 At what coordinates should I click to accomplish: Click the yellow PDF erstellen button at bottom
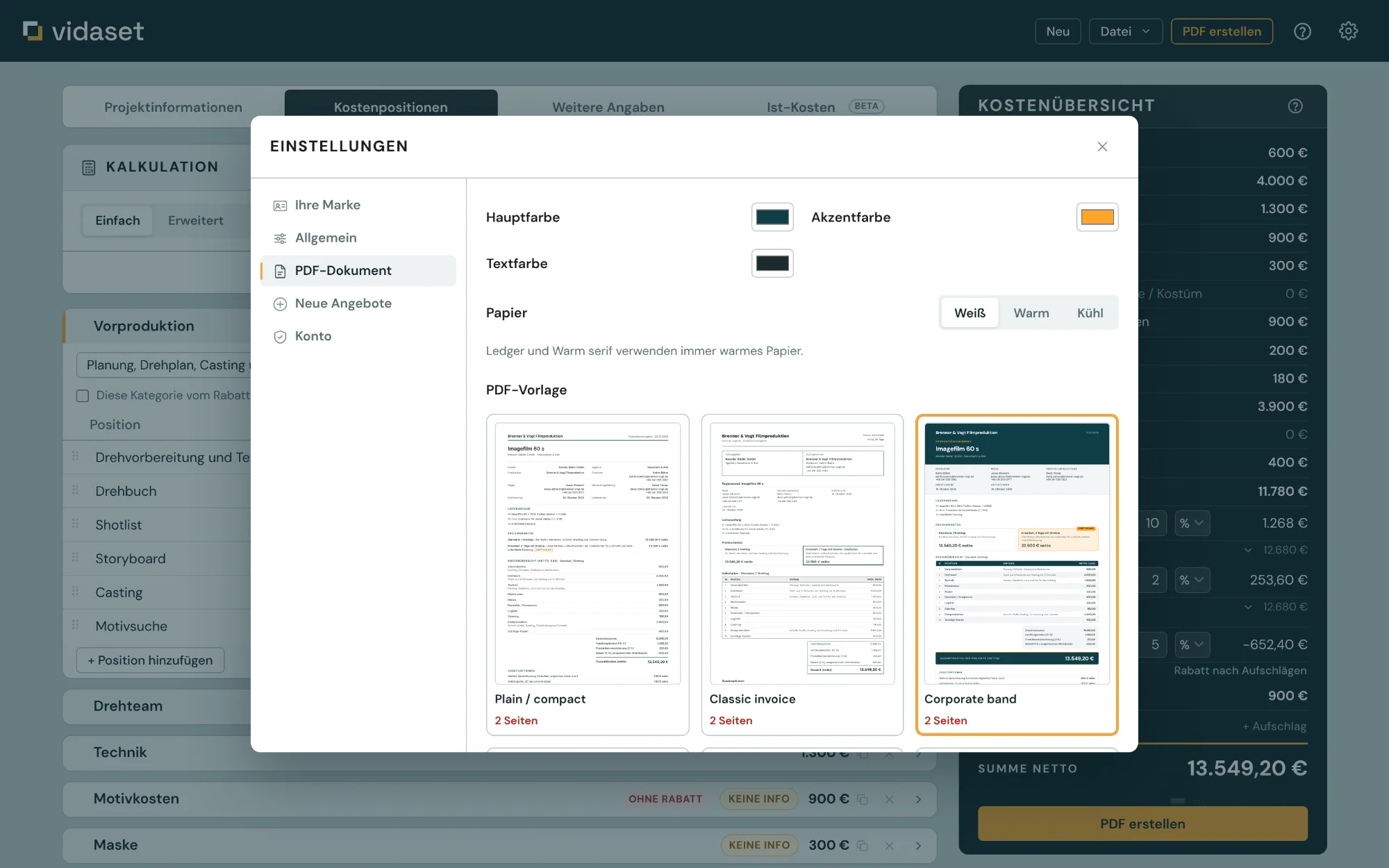(1142, 824)
